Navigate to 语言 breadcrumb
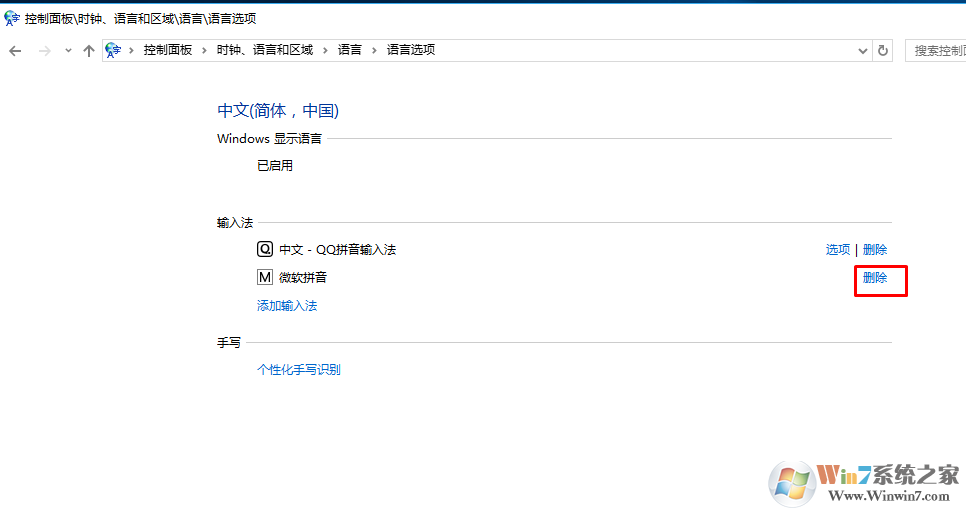The width and height of the screenshot is (966, 510). pos(350,50)
